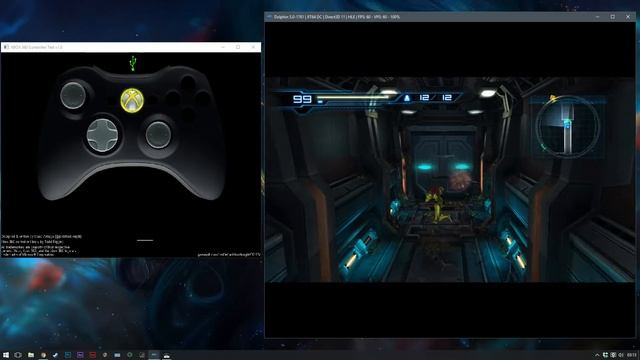The width and height of the screenshot is (640, 360).
Task: Click the circular minimap in the game
Action: pos(567,127)
